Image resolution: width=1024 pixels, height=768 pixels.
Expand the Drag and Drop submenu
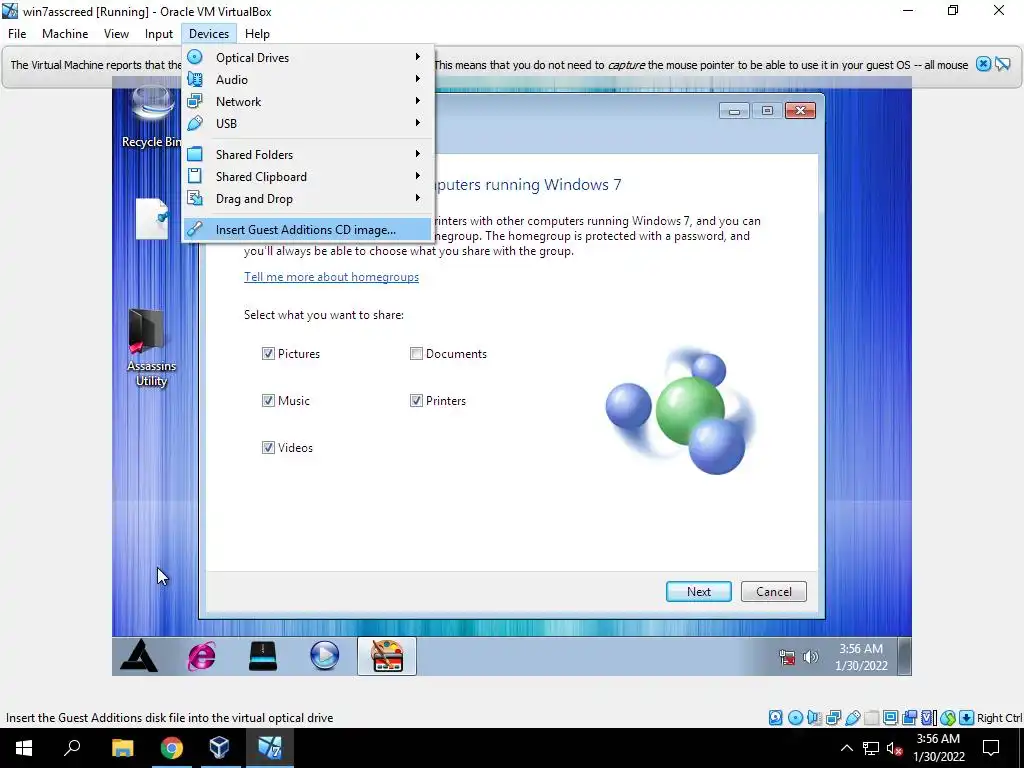308,199
